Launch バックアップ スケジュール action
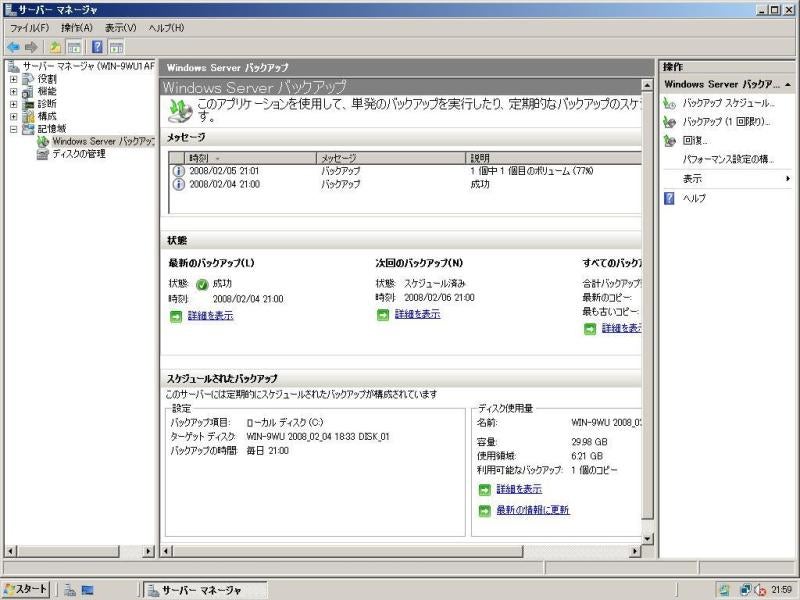This screenshot has height=600, width=800. 729,103
